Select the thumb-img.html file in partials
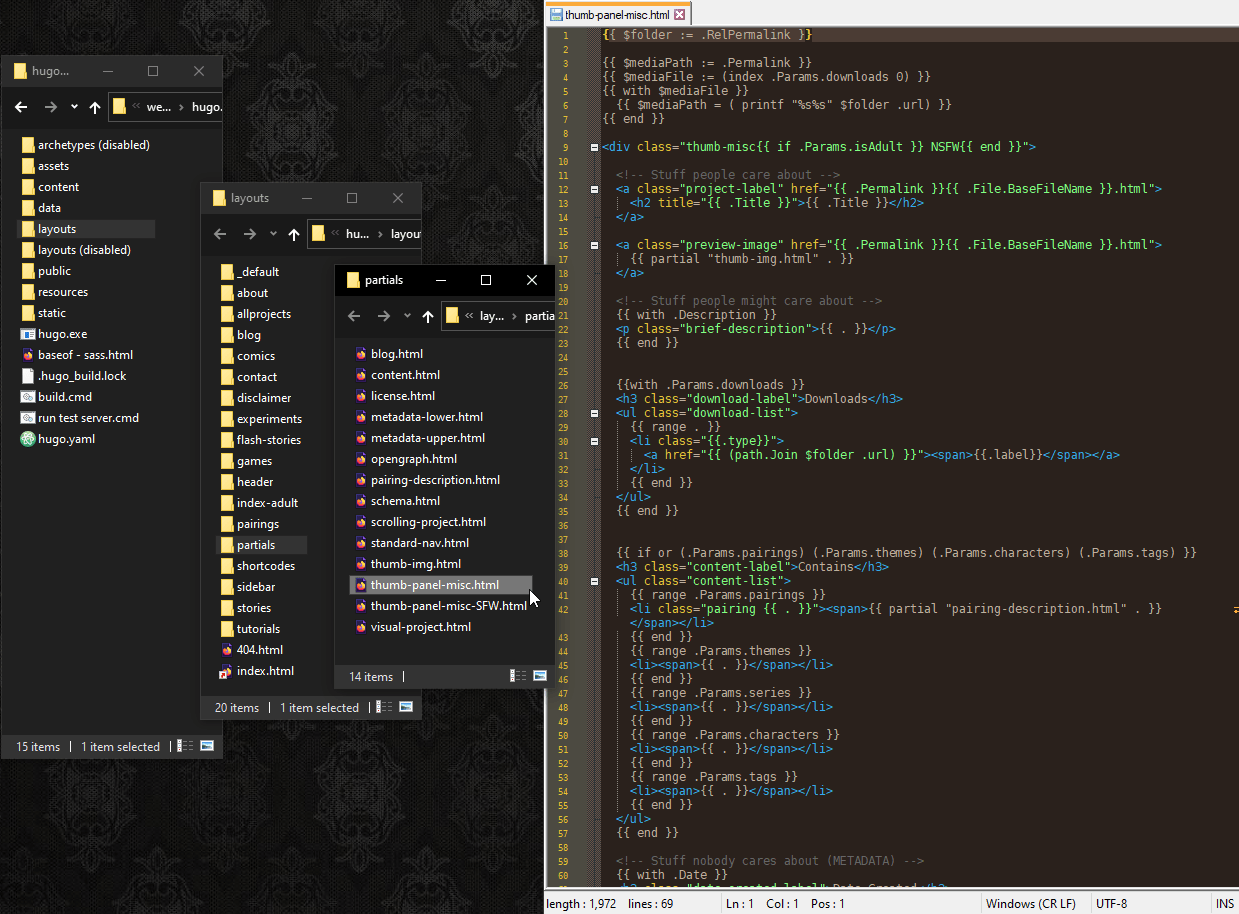The width and height of the screenshot is (1239, 914). click(x=415, y=564)
